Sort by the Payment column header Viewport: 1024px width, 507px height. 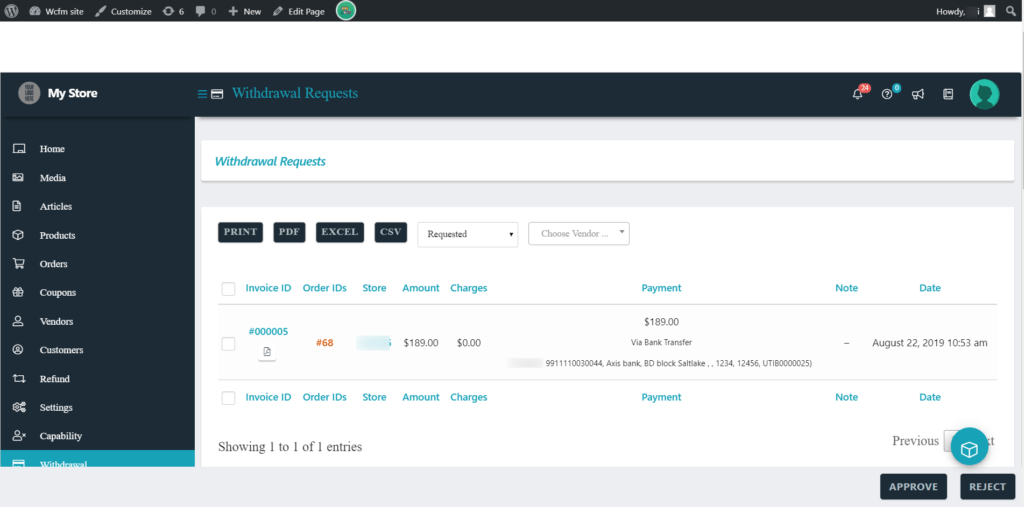661,288
